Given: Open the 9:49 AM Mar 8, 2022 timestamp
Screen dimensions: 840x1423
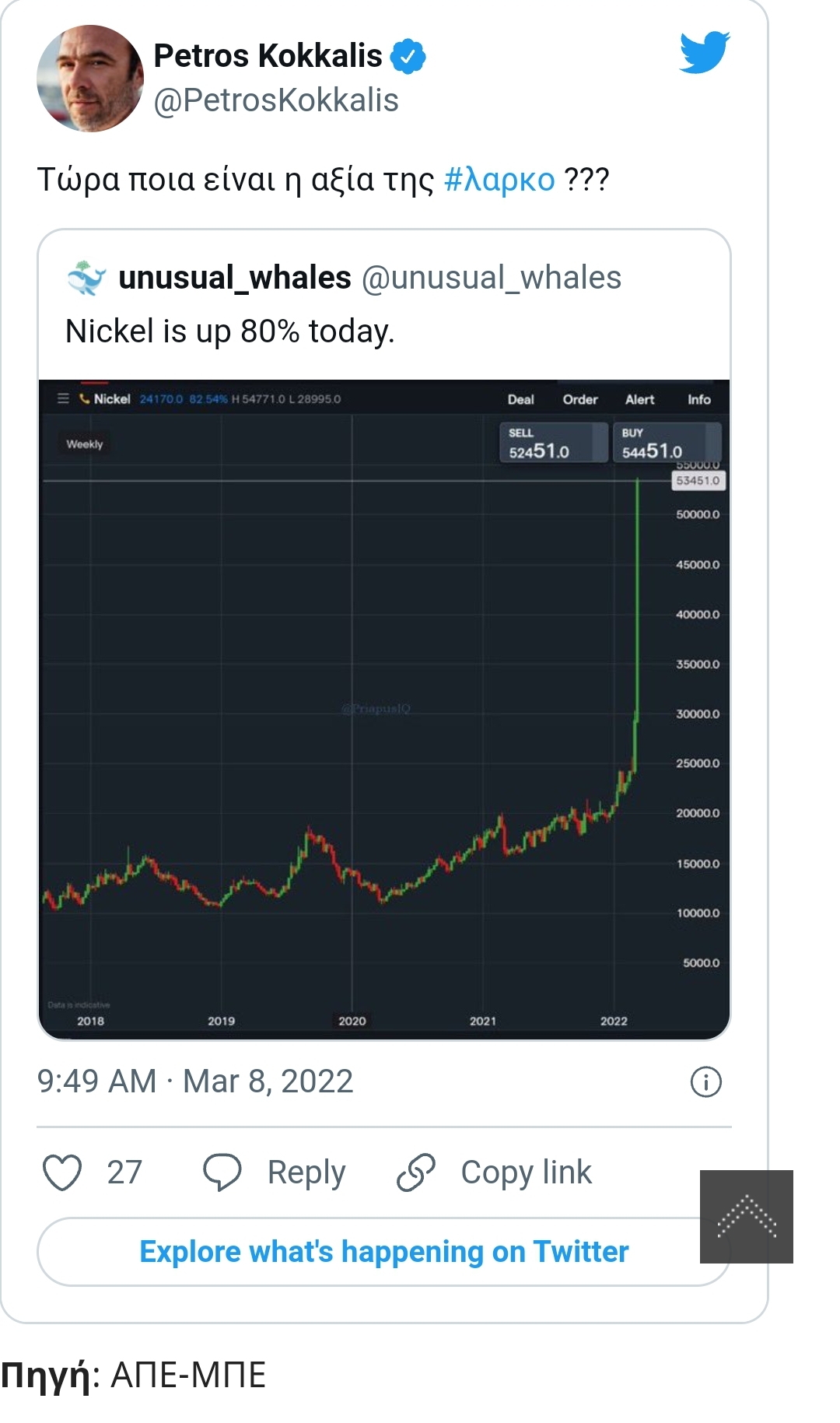Looking at the screenshot, I should pos(195,1081).
